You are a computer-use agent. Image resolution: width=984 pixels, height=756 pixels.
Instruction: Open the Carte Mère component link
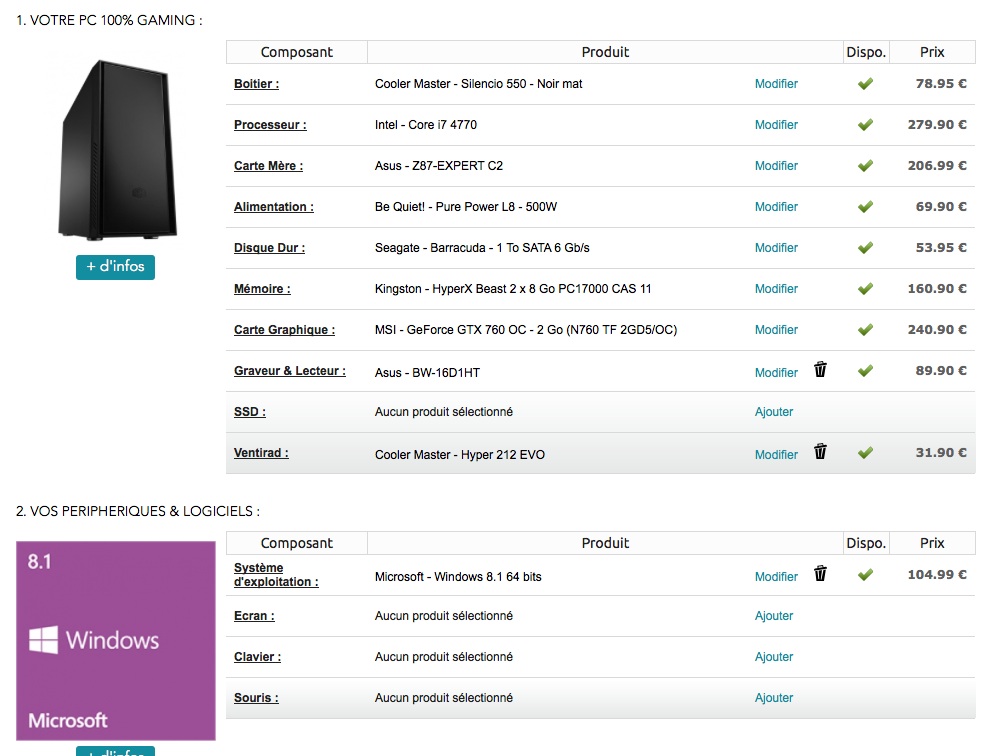pos(269,166)
